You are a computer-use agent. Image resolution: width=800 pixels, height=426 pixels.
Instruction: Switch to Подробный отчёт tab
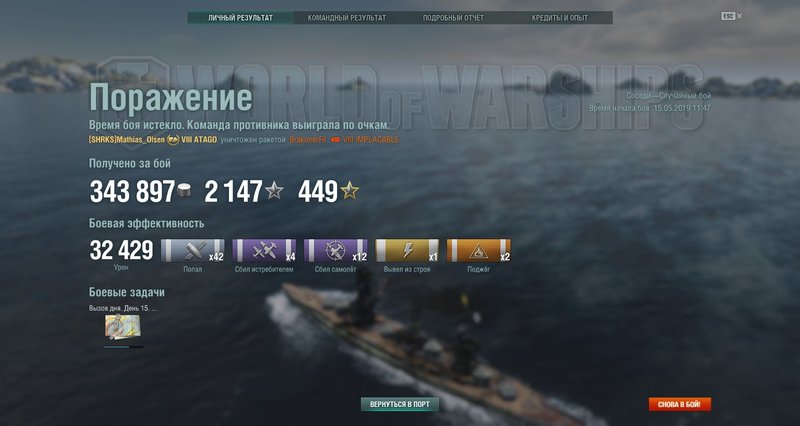coord(453,18)
